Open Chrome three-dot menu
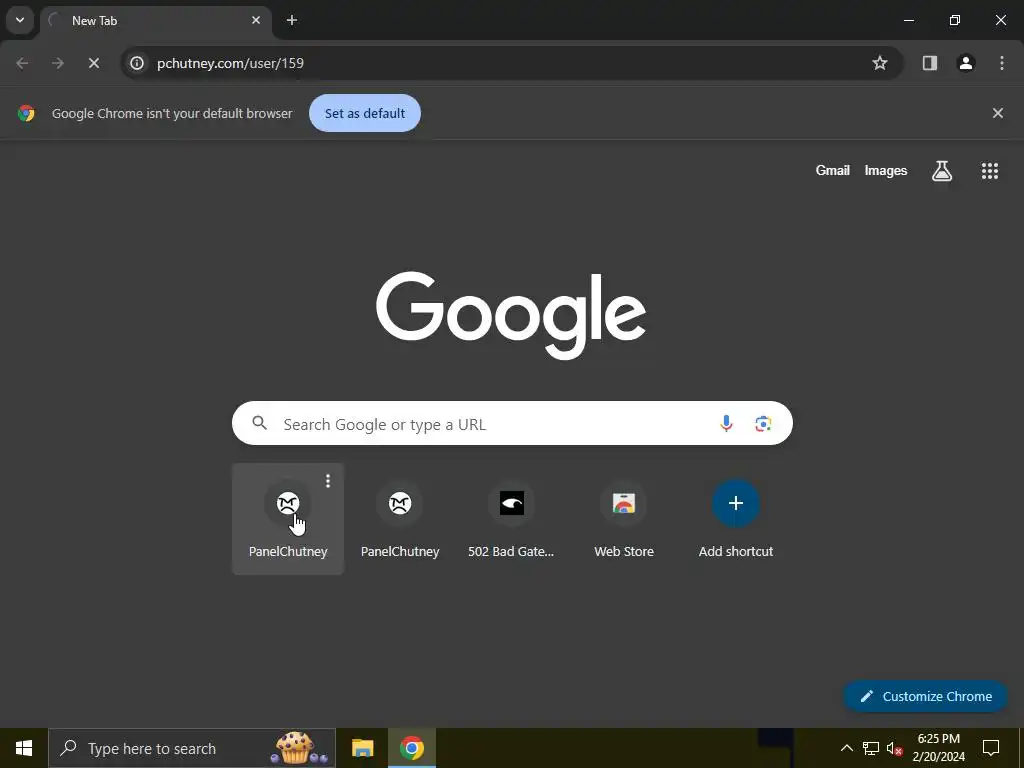1024x768 pixels. point(1002,63)
